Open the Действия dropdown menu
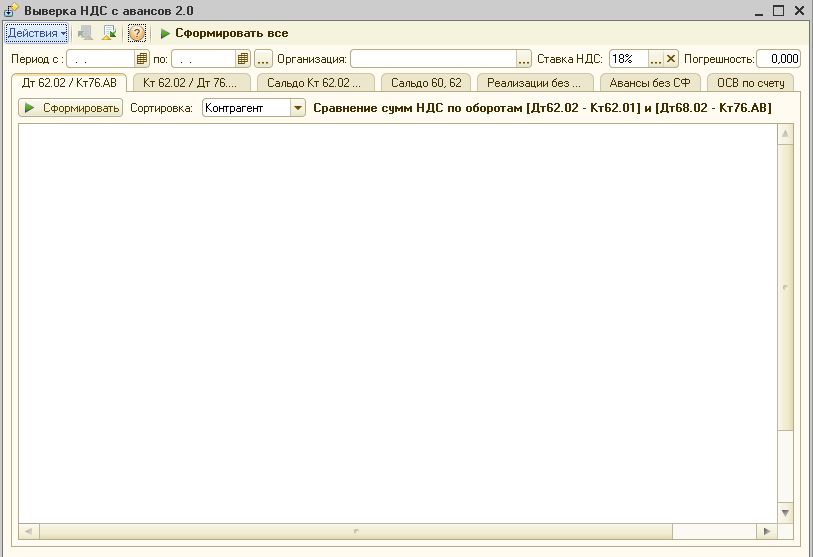 pos(36,33)
